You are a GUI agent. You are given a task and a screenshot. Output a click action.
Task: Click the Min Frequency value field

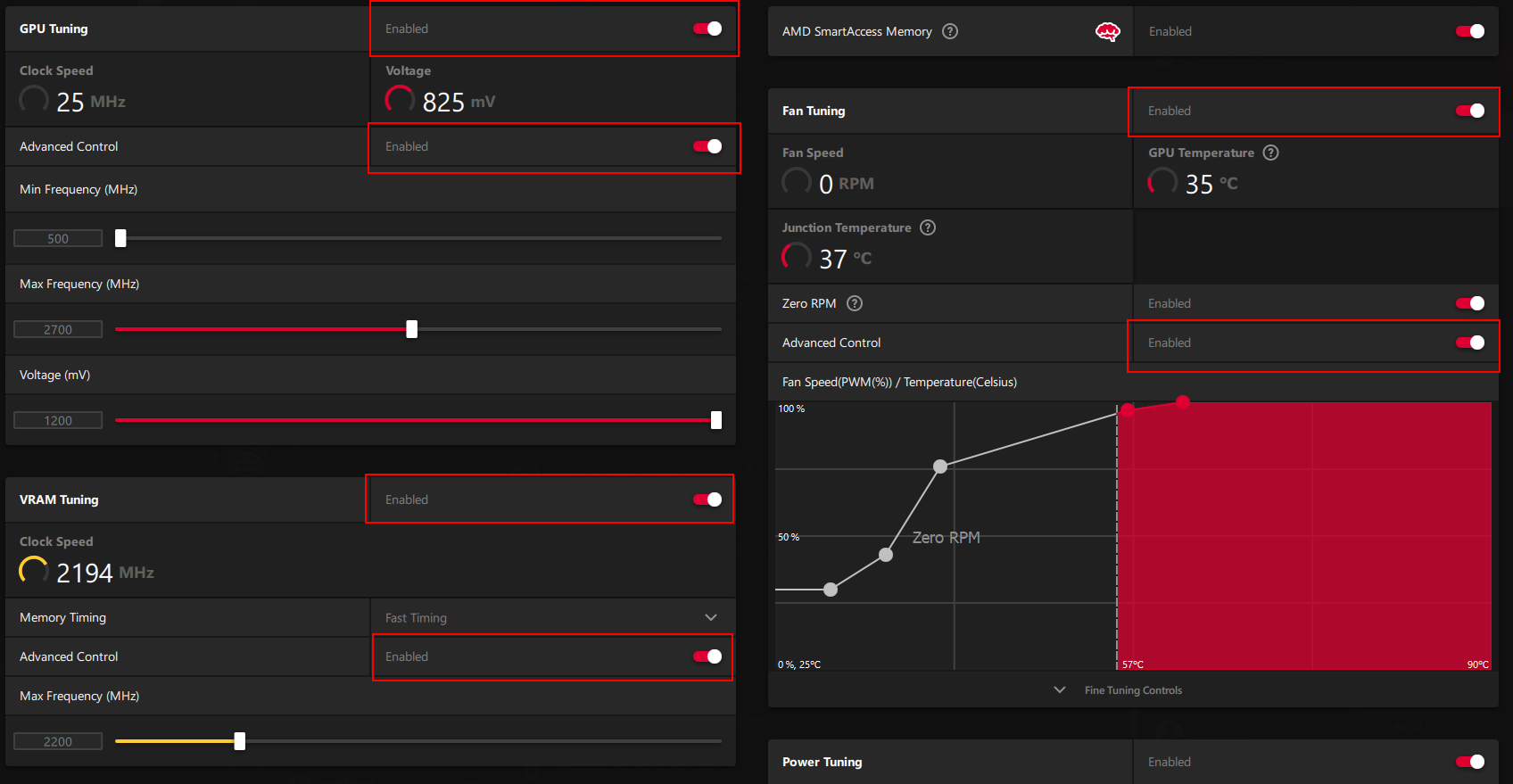[x=58, y=238]
